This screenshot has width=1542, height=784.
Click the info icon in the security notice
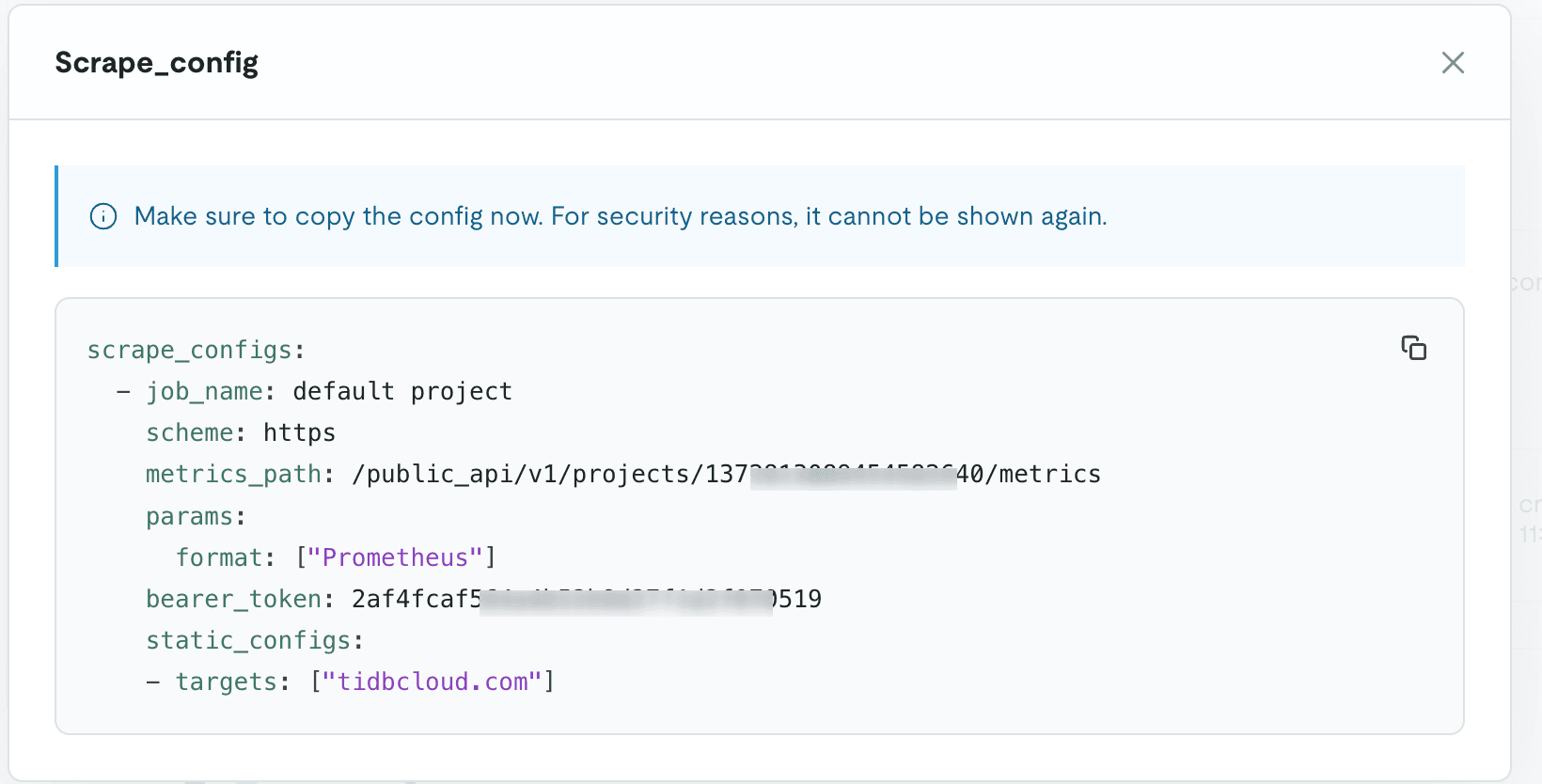click(x=103, y=216)
